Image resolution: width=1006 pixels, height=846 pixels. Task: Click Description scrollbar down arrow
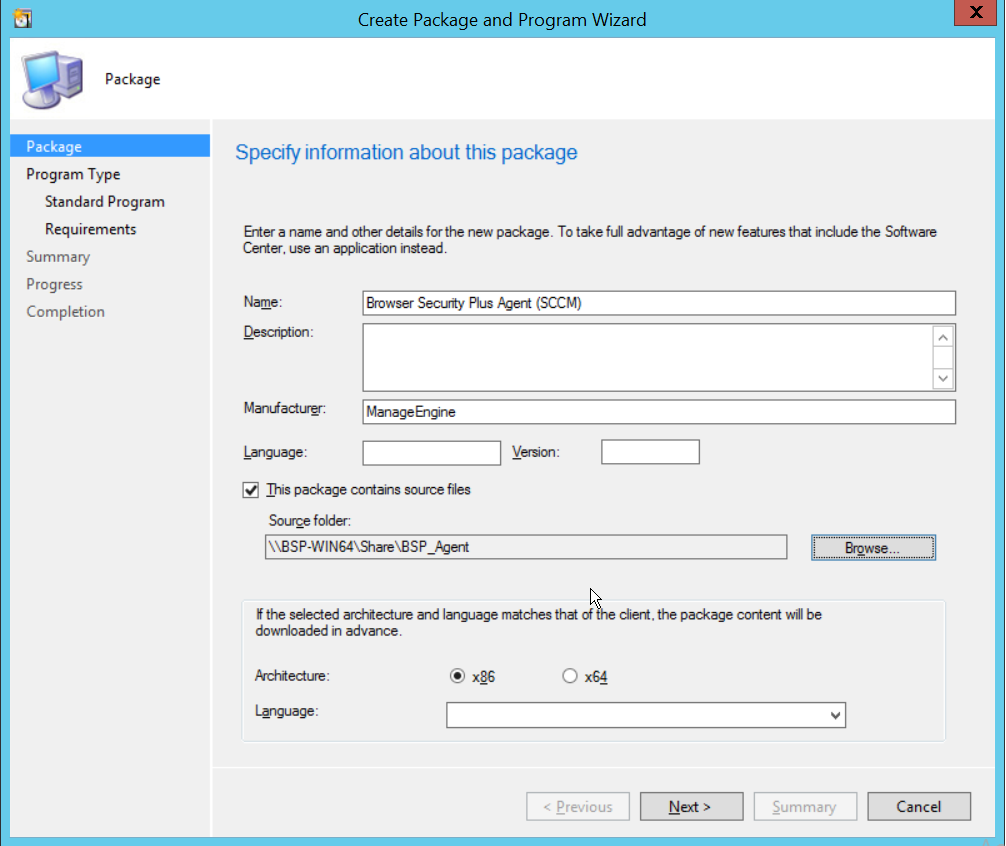point(942,378)
